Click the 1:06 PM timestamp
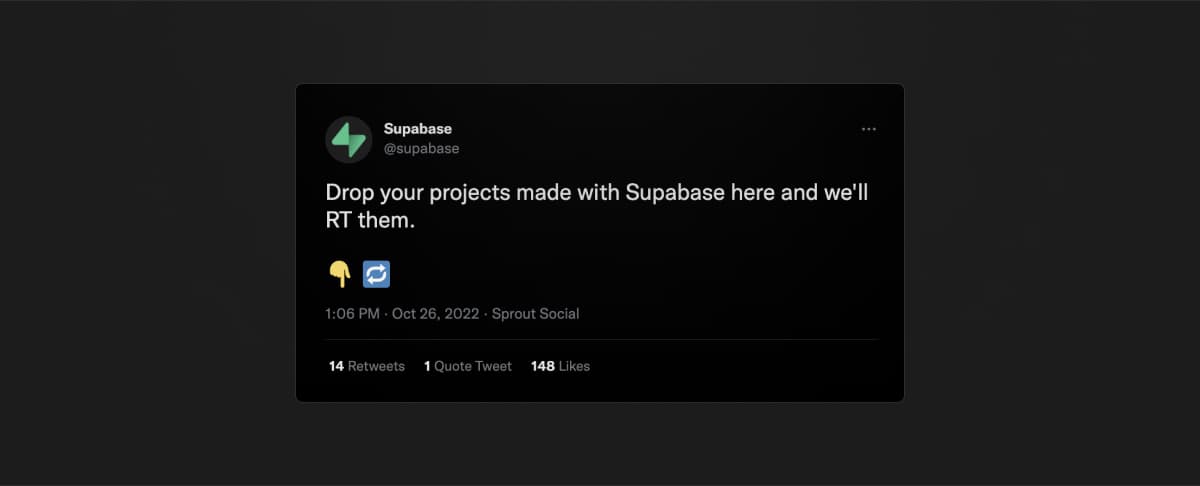Image resolution: width=1200 pixels, height=486 pixels. coord(352,314)
